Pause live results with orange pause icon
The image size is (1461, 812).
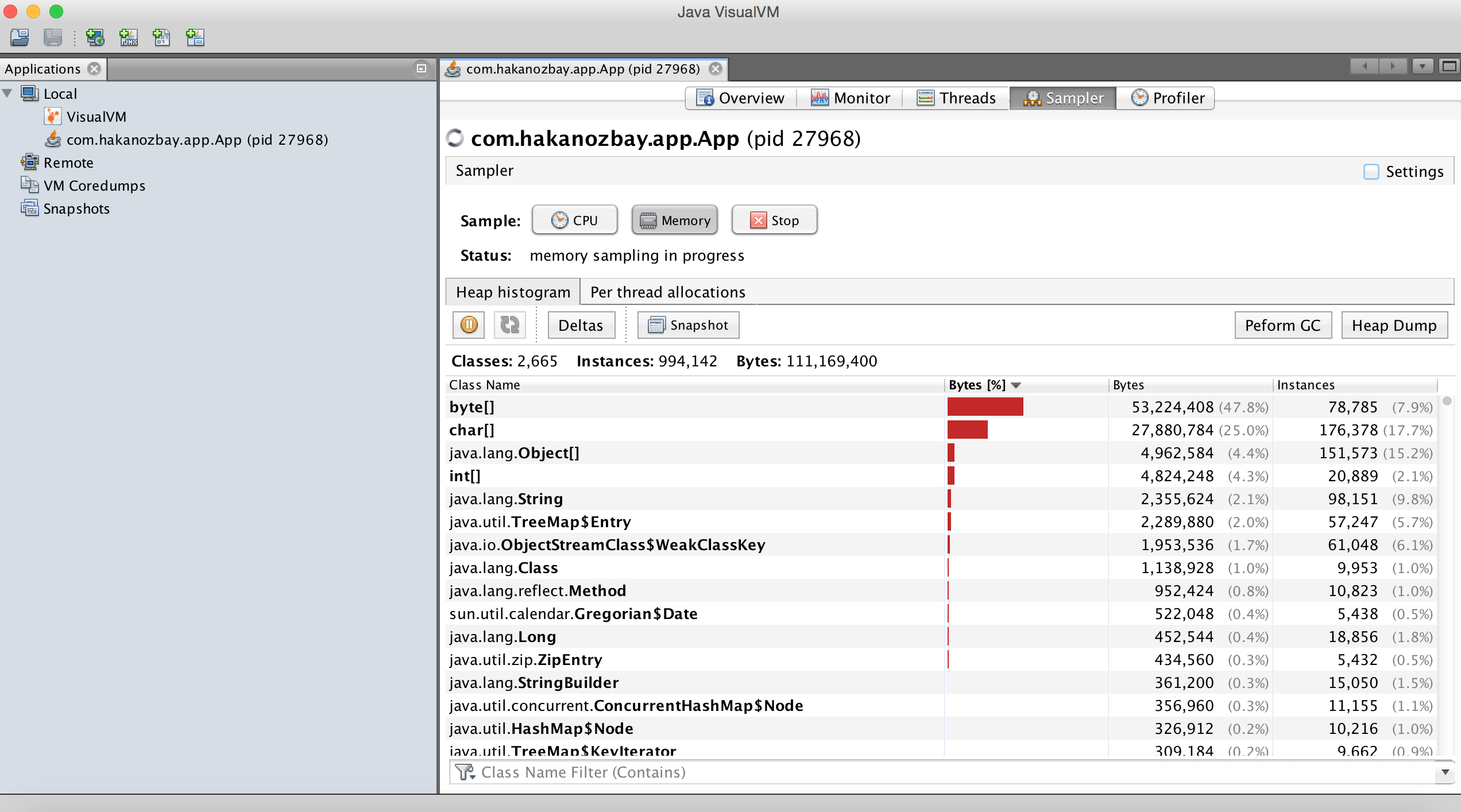coord(469,325)
